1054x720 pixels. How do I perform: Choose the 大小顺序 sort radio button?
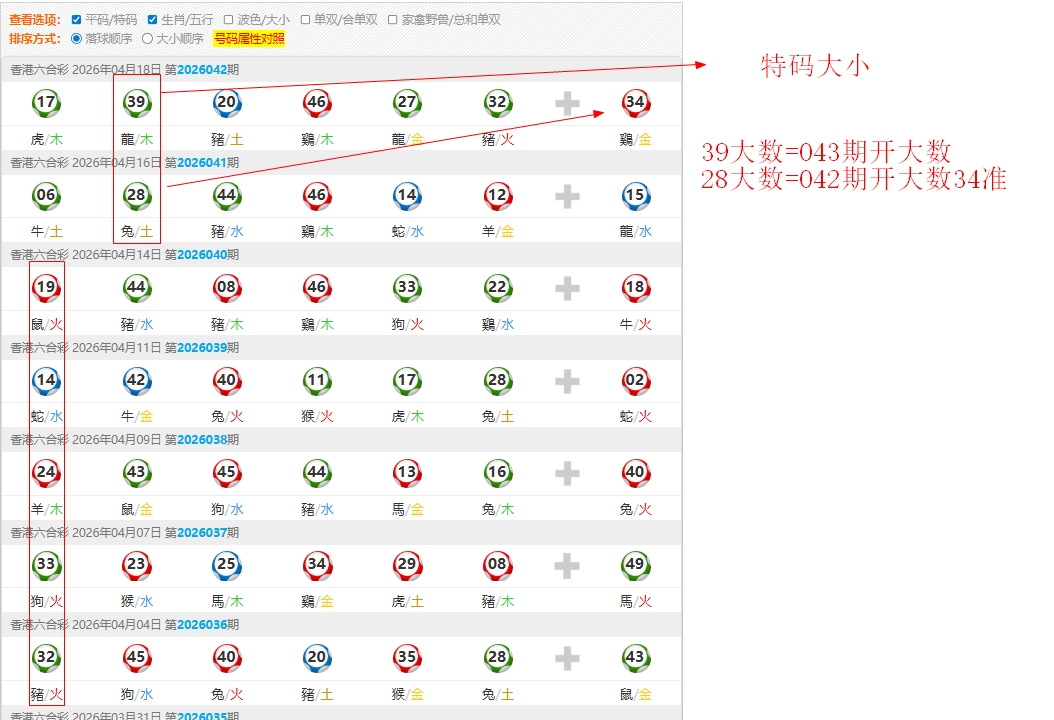[148, 39]
